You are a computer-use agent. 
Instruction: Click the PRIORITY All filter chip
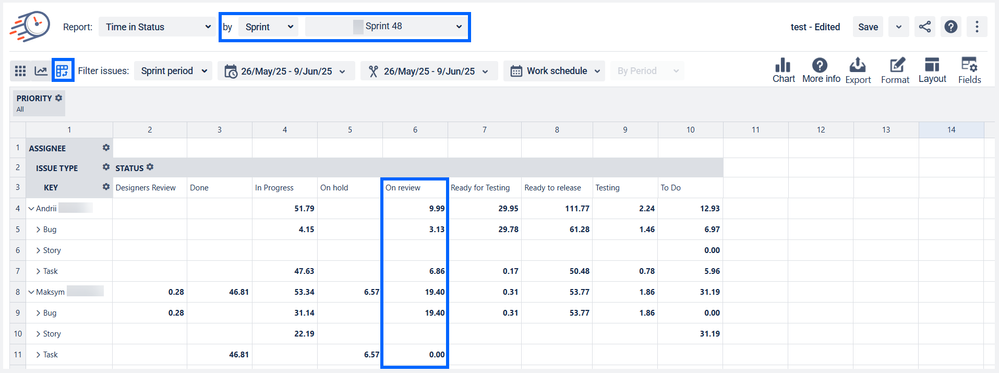(x=39, y=103)
